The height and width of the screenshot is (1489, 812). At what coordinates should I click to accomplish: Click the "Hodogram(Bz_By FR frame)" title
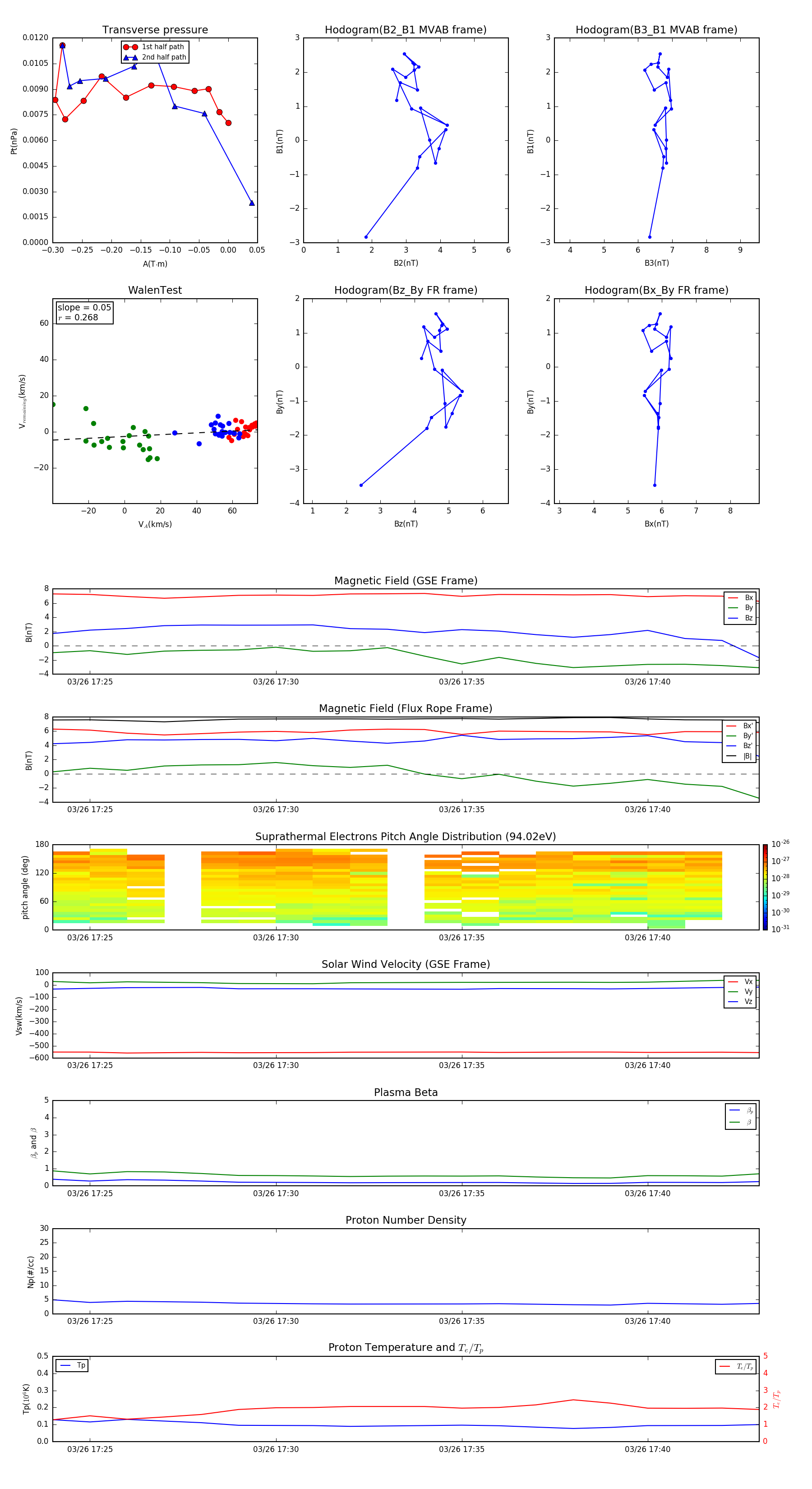(x=406, y=290)
